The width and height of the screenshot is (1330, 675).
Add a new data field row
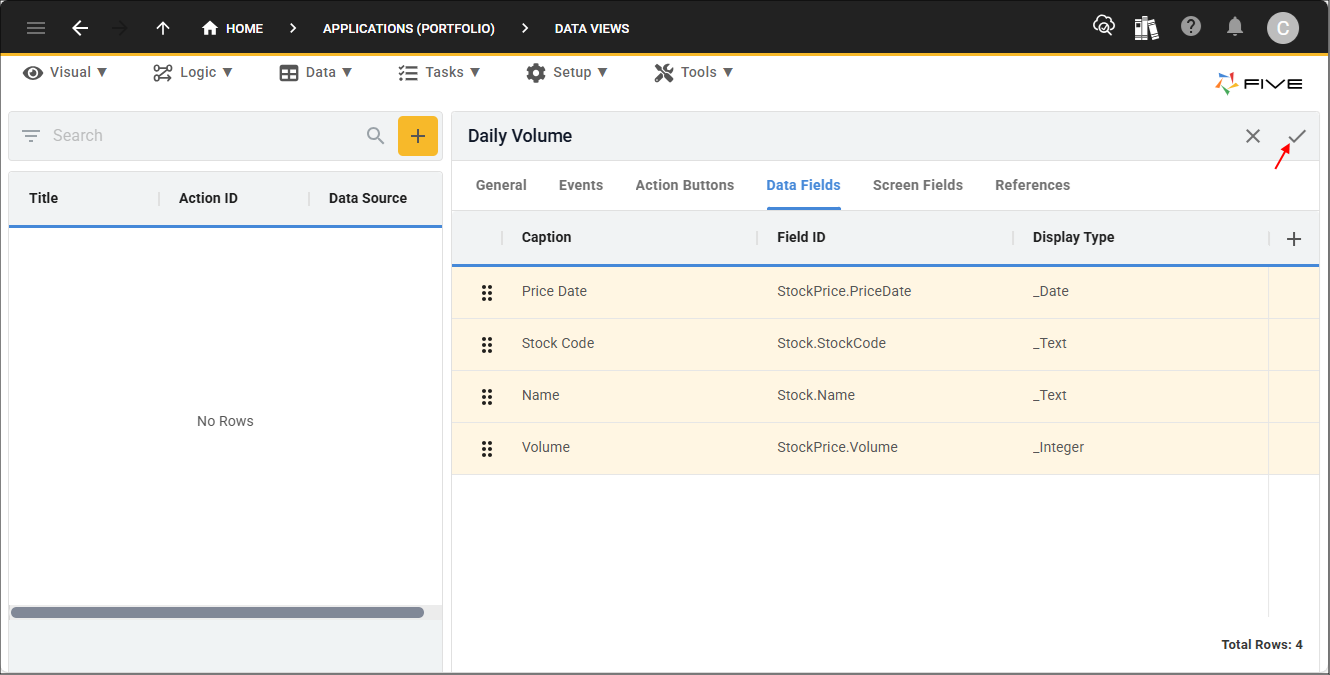[1293, 239]
